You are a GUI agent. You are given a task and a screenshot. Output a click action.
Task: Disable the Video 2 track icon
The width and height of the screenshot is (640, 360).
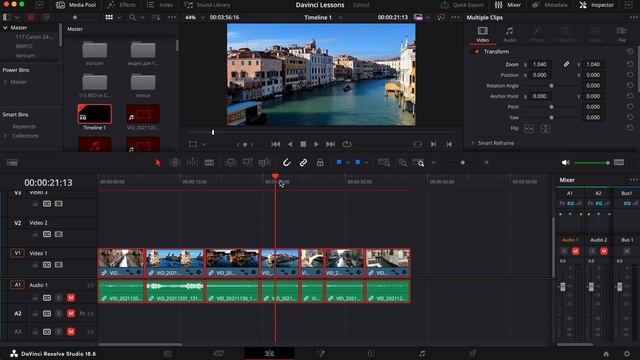[59, 234]
